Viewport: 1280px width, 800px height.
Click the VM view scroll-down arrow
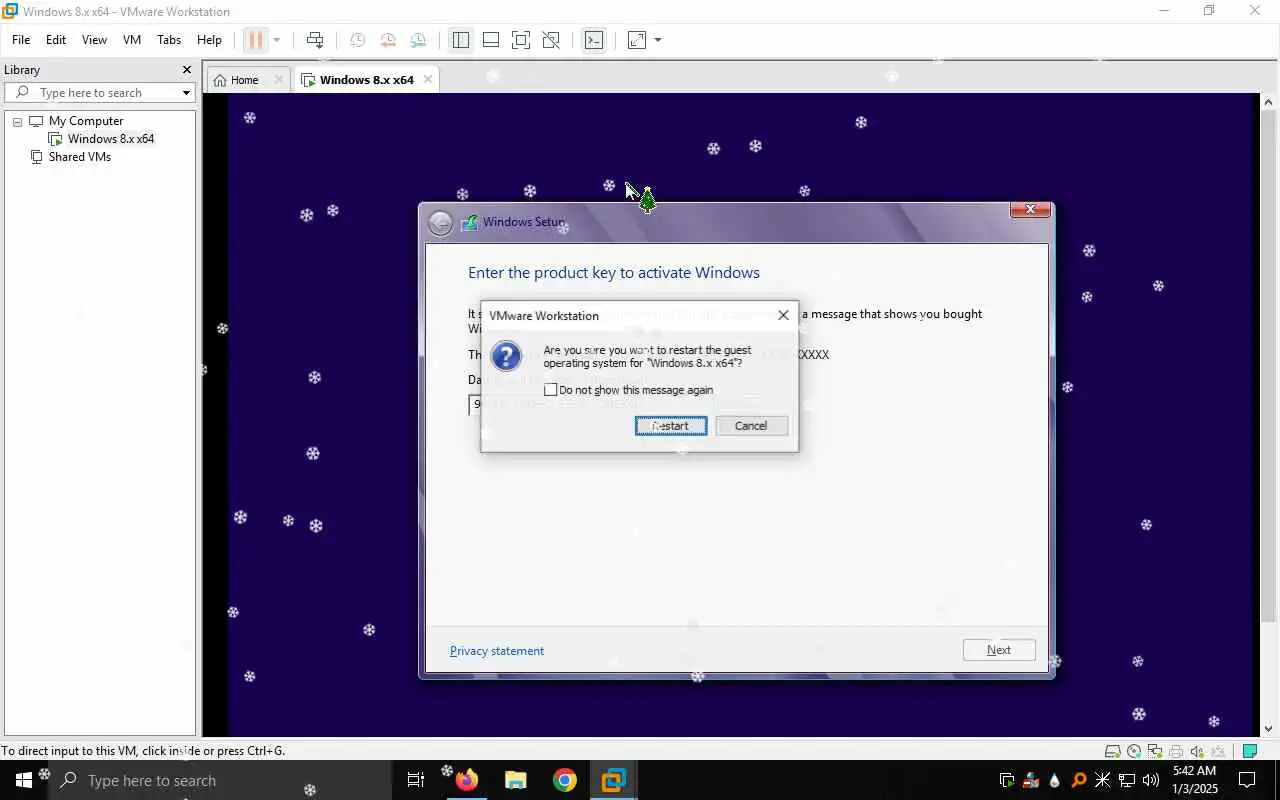(1269, 728)
